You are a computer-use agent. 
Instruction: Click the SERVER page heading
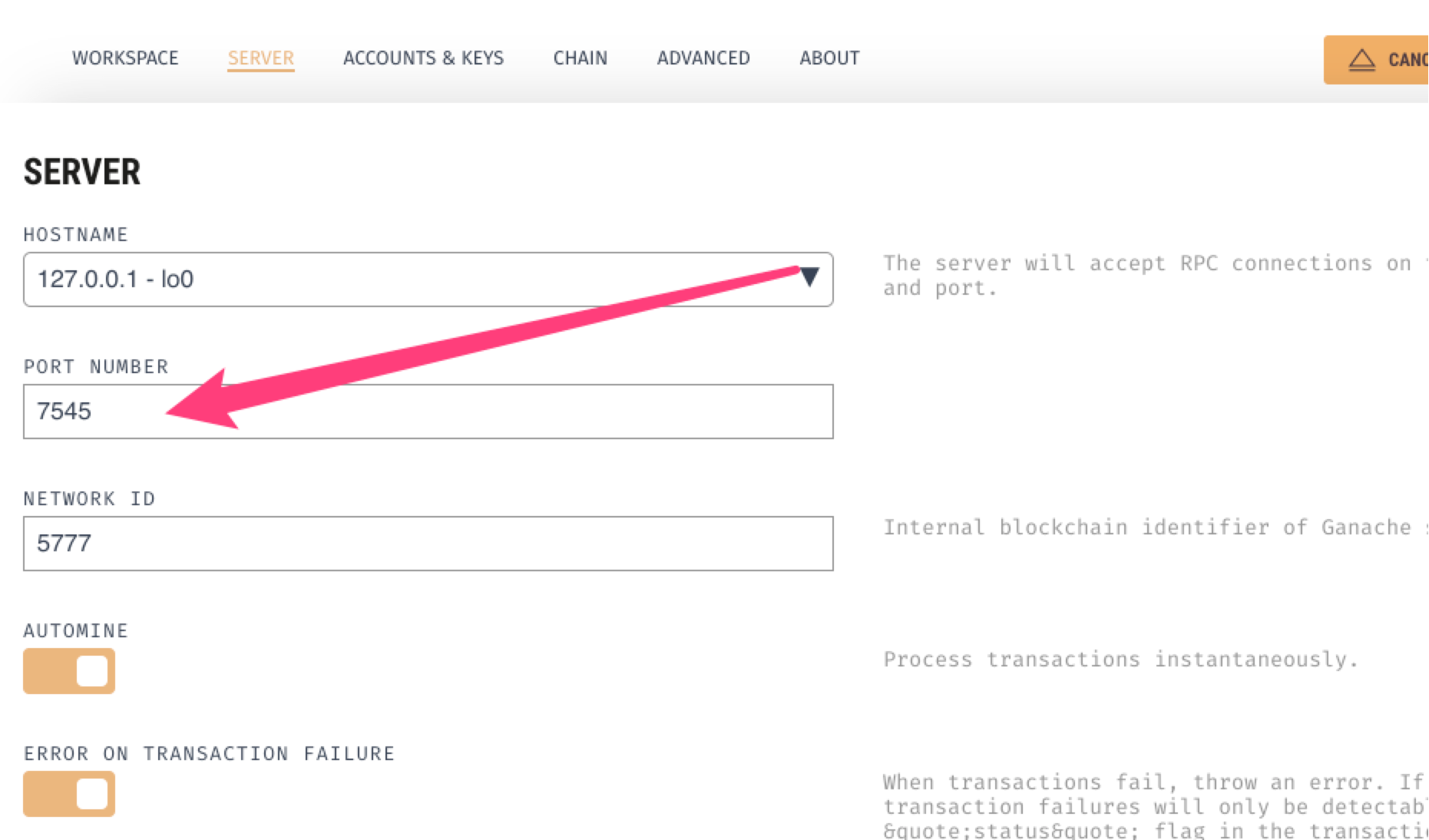pos(82,172)
